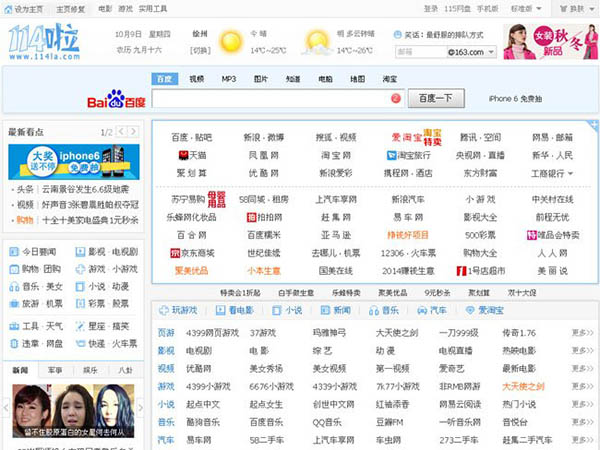Click the email username input field
Viewport: 600px width, 450px height.
(x=421, y=52)
